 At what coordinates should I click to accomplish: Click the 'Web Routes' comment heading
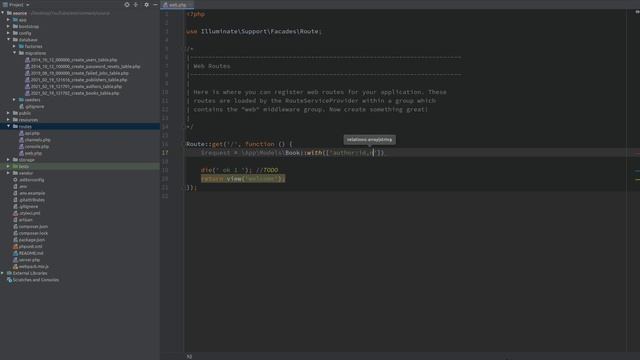[x=212, y=66]
